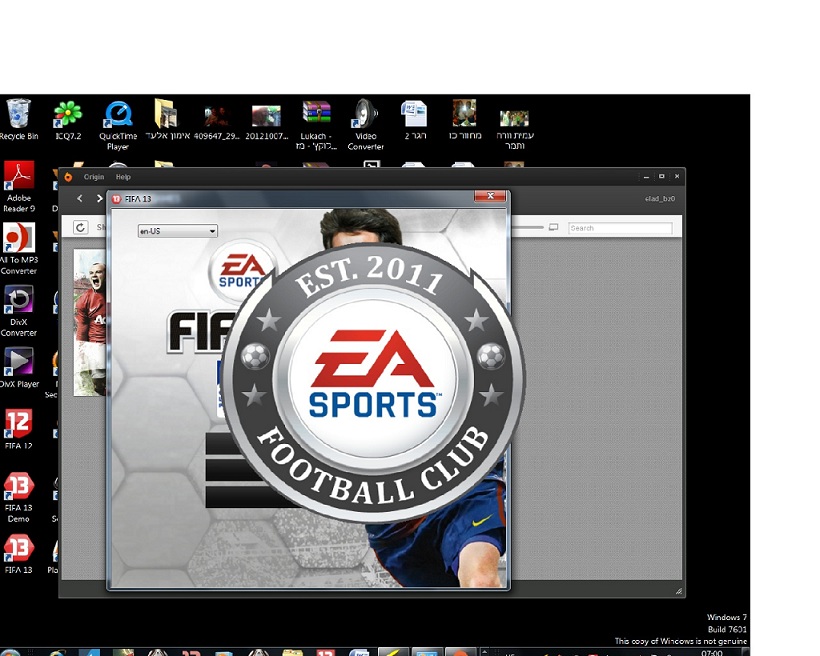
Task: Expand the en-US language dropdown
Action: (x=177, y=231)
